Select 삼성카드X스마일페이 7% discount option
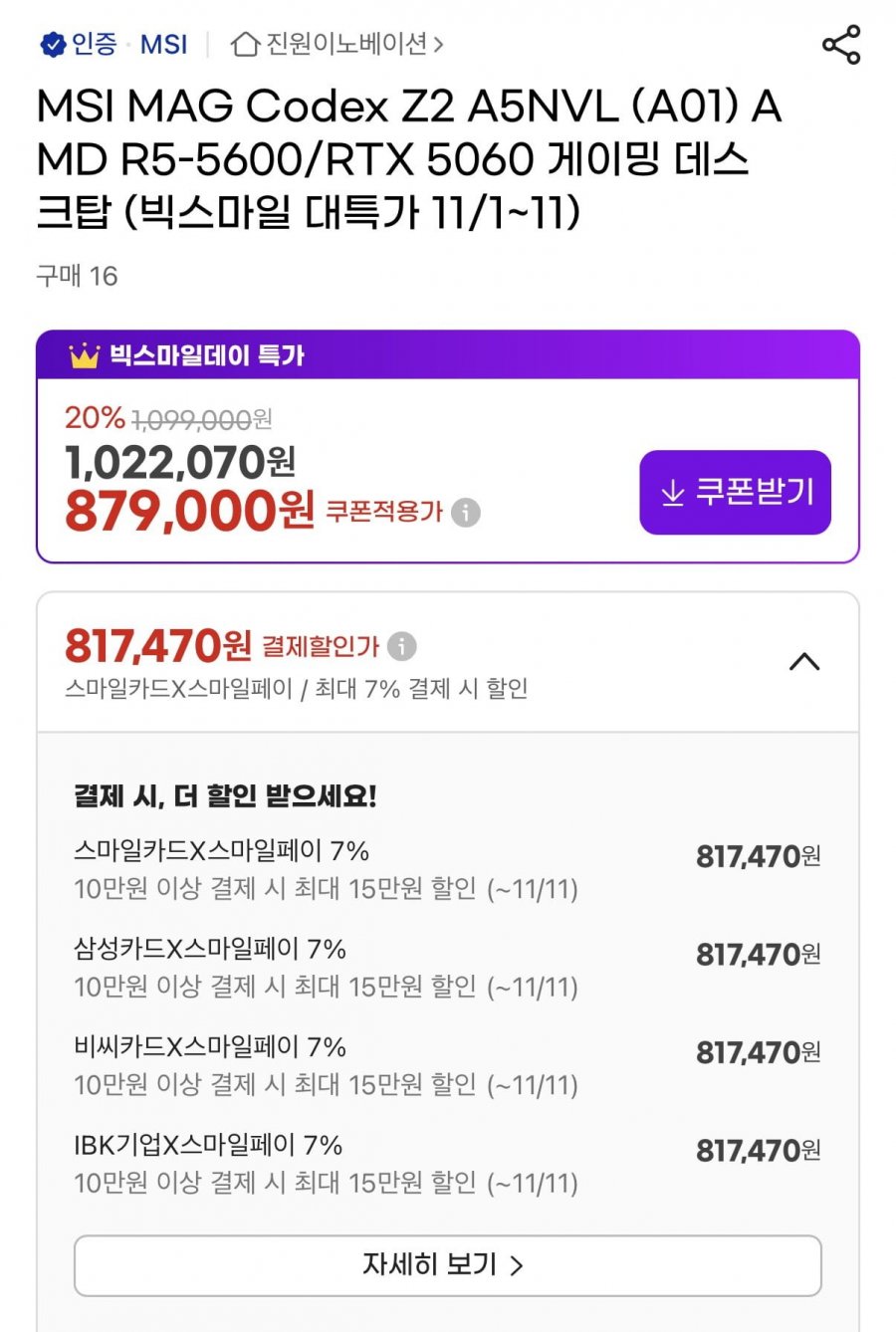Image resolution: width=896 pixels, height=1332 pixels. pyautogui.click(x=448, y=968)
